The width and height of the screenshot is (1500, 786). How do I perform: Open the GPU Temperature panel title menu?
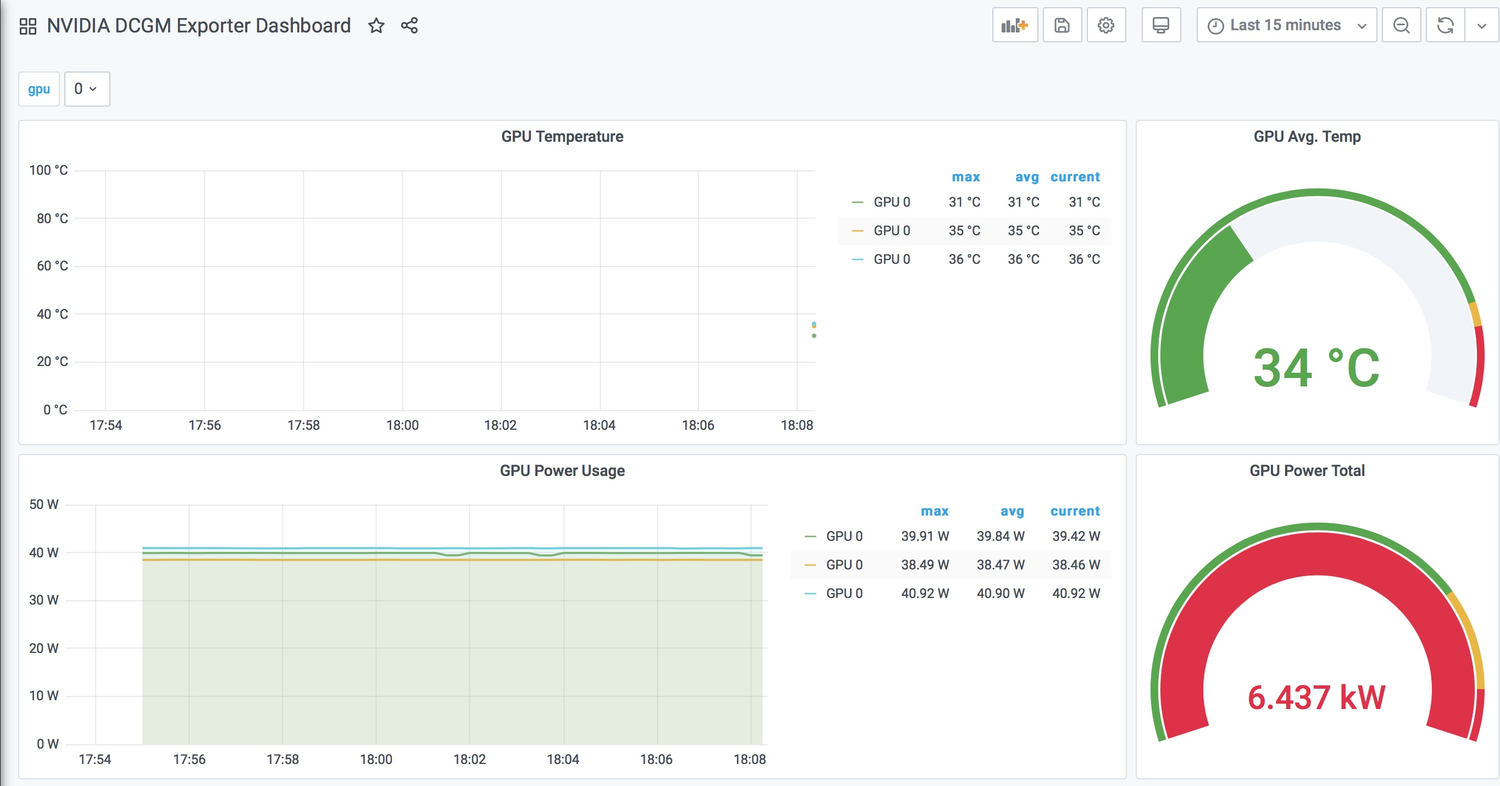(562, 137)
